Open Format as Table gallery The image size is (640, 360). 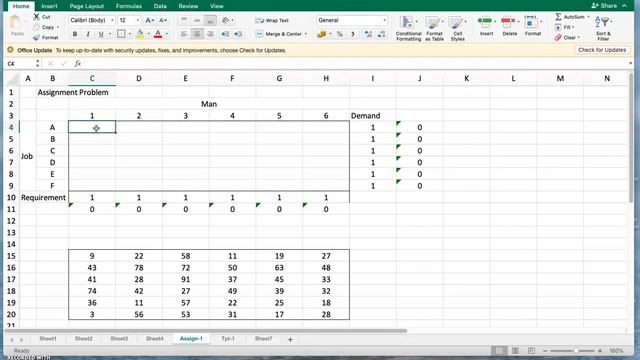point(434,29)
